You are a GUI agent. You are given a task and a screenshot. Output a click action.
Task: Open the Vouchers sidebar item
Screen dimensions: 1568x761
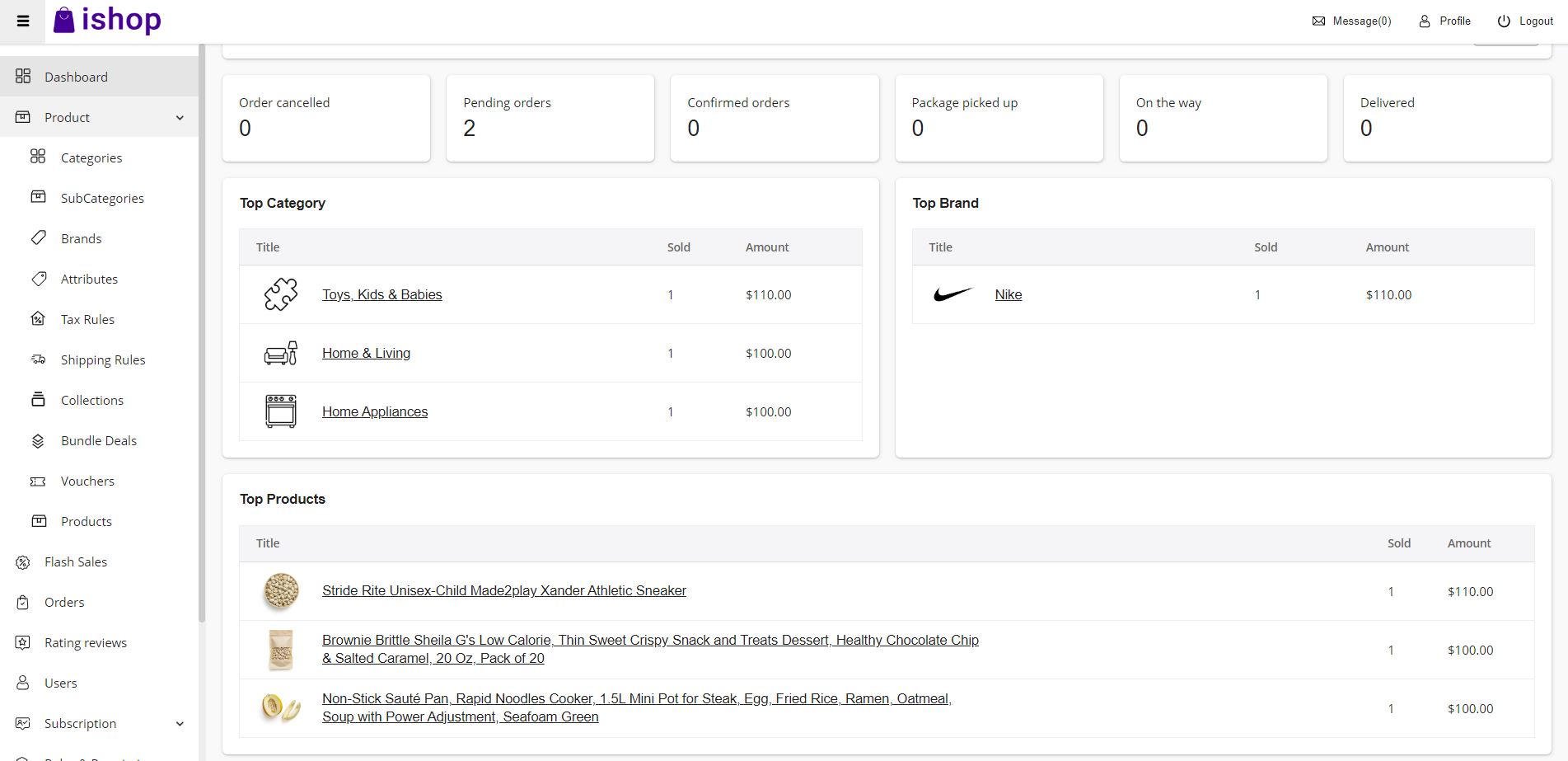tap(87, 481)
